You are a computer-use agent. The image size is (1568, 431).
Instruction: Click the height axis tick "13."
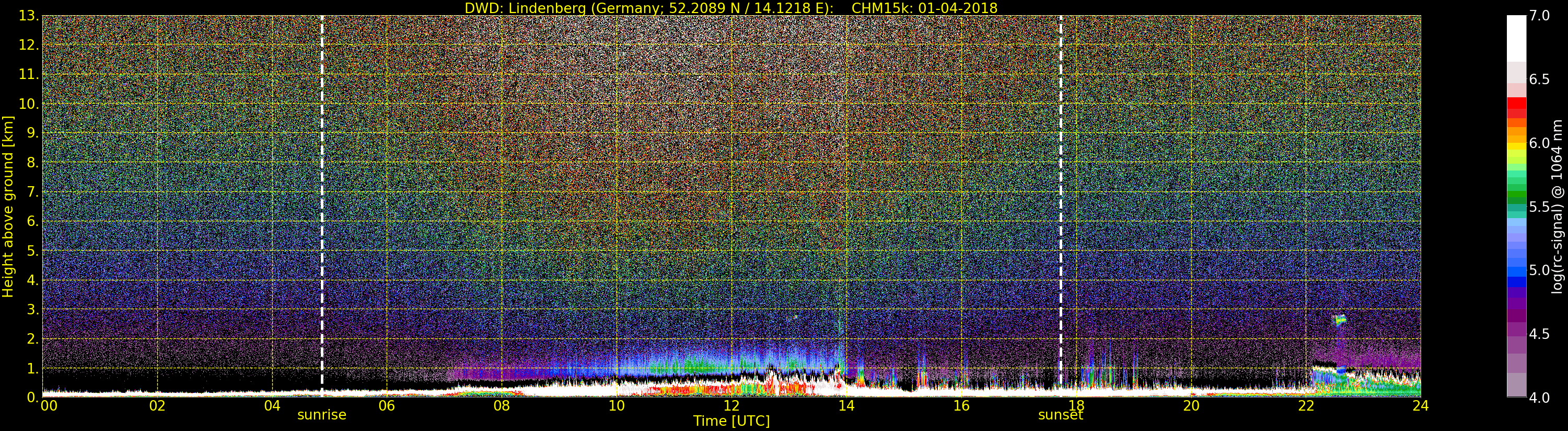coord(29,16)
